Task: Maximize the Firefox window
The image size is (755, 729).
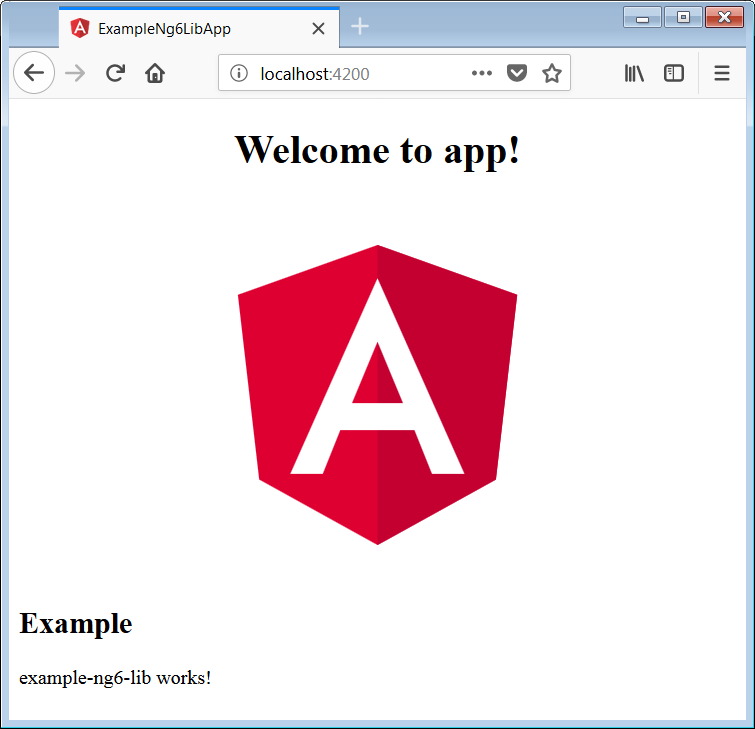Action: click(x=682, y=17)
